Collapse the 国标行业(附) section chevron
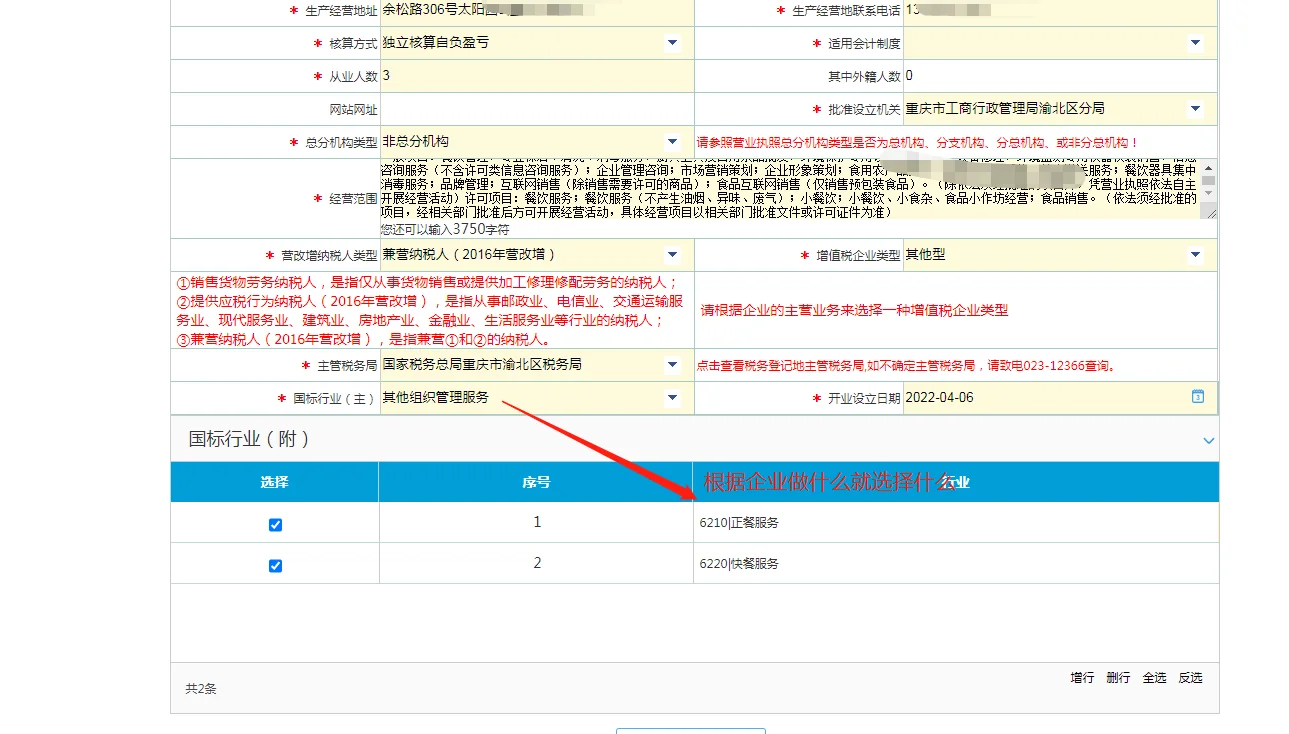This screenshot has width=1289, height=734. click(1208, 441)
